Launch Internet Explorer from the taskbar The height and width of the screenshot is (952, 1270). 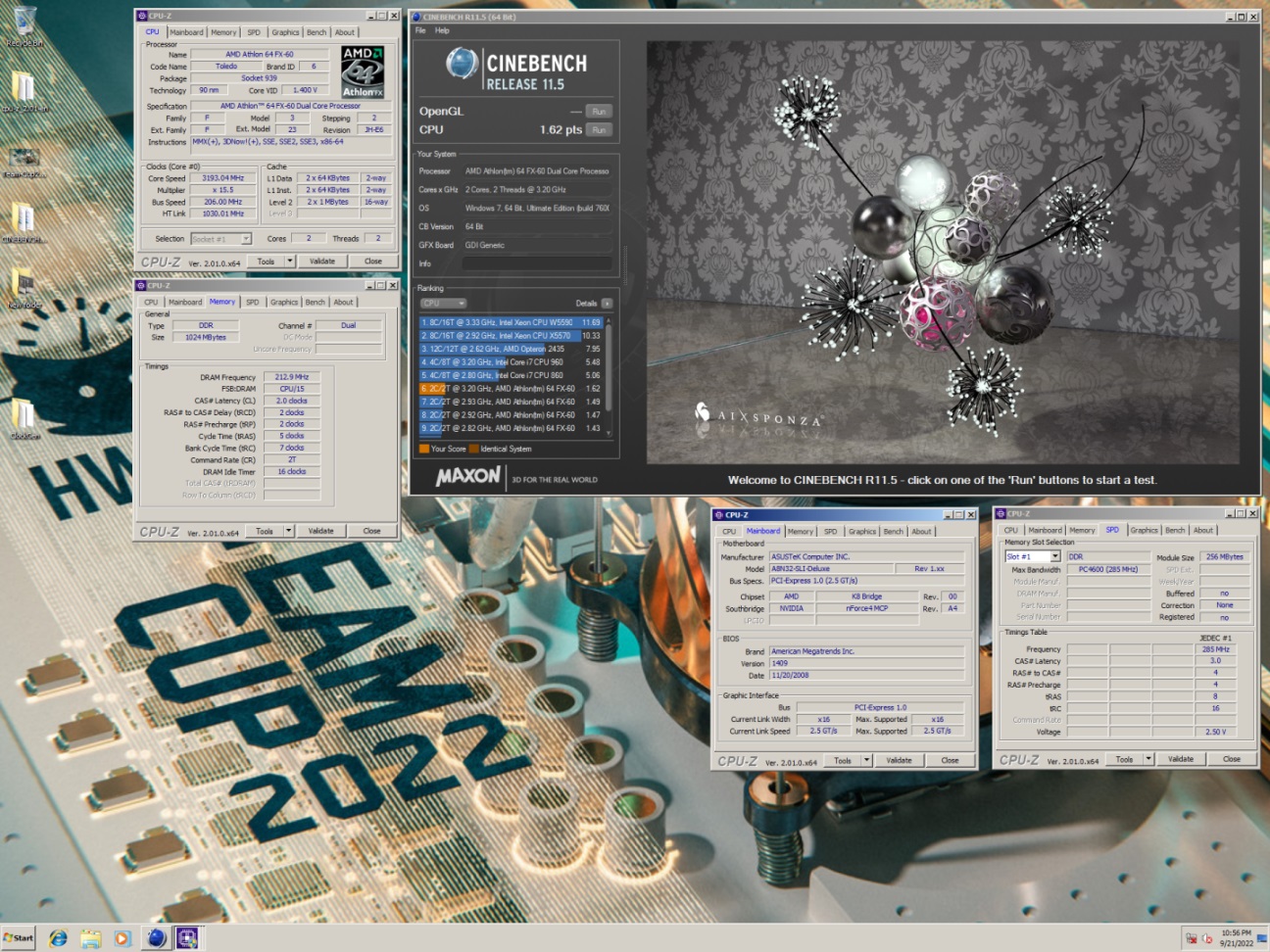pos(59,938)
